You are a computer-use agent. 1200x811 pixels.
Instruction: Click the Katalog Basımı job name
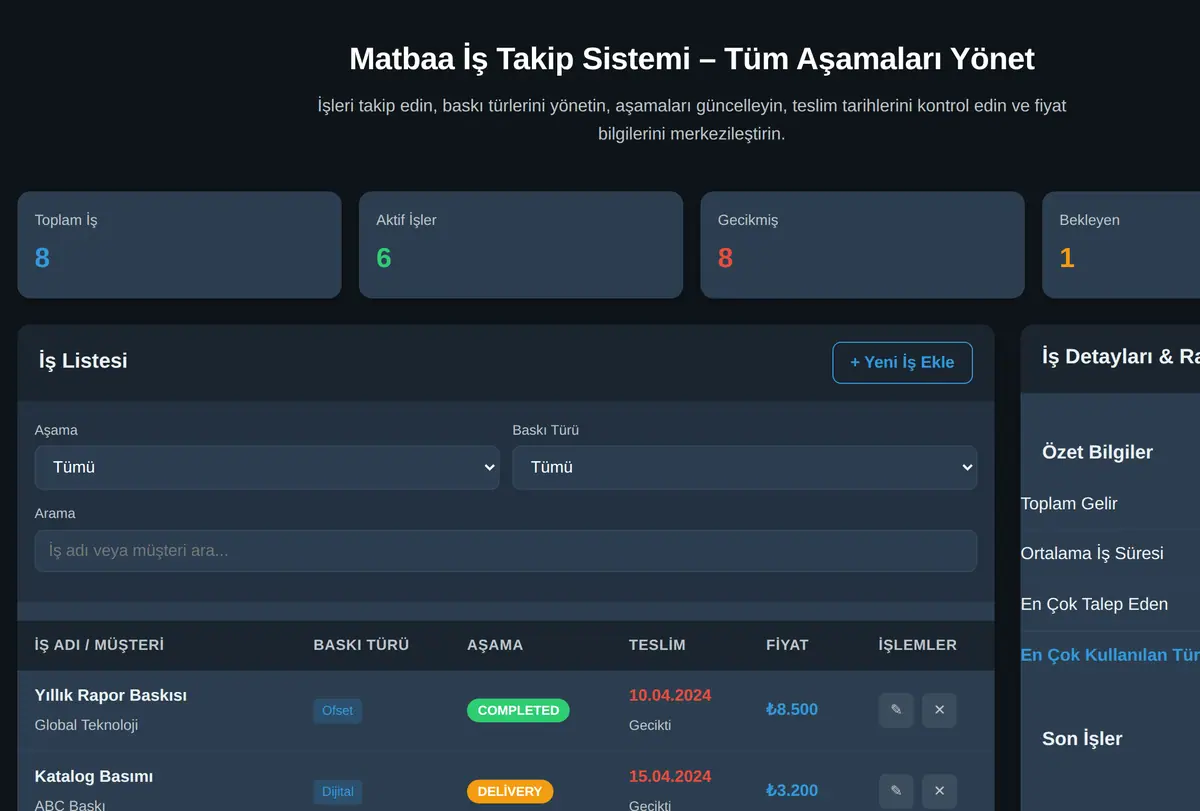click(x=94, y=776)
